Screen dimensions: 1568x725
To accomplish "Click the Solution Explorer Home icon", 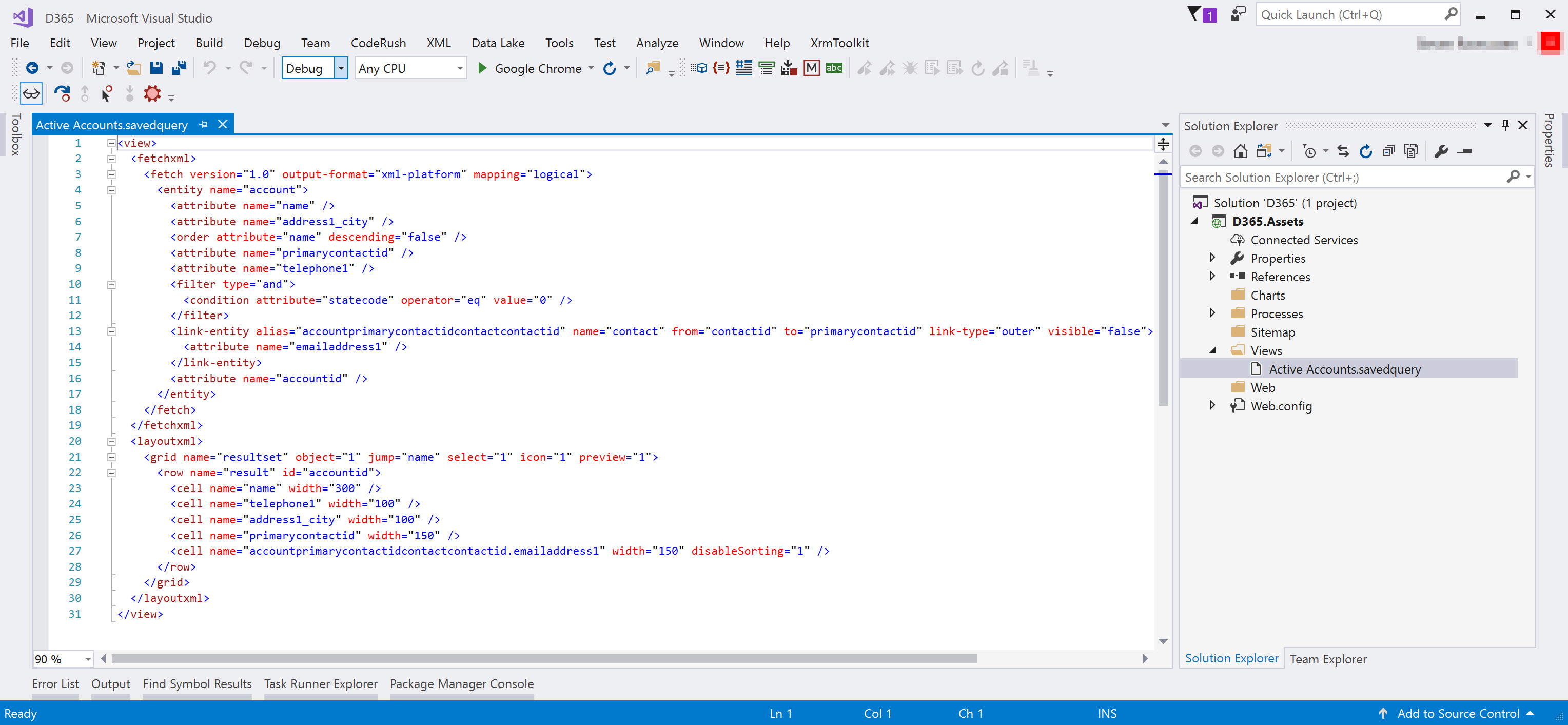I will click(x=1240, y=151).
